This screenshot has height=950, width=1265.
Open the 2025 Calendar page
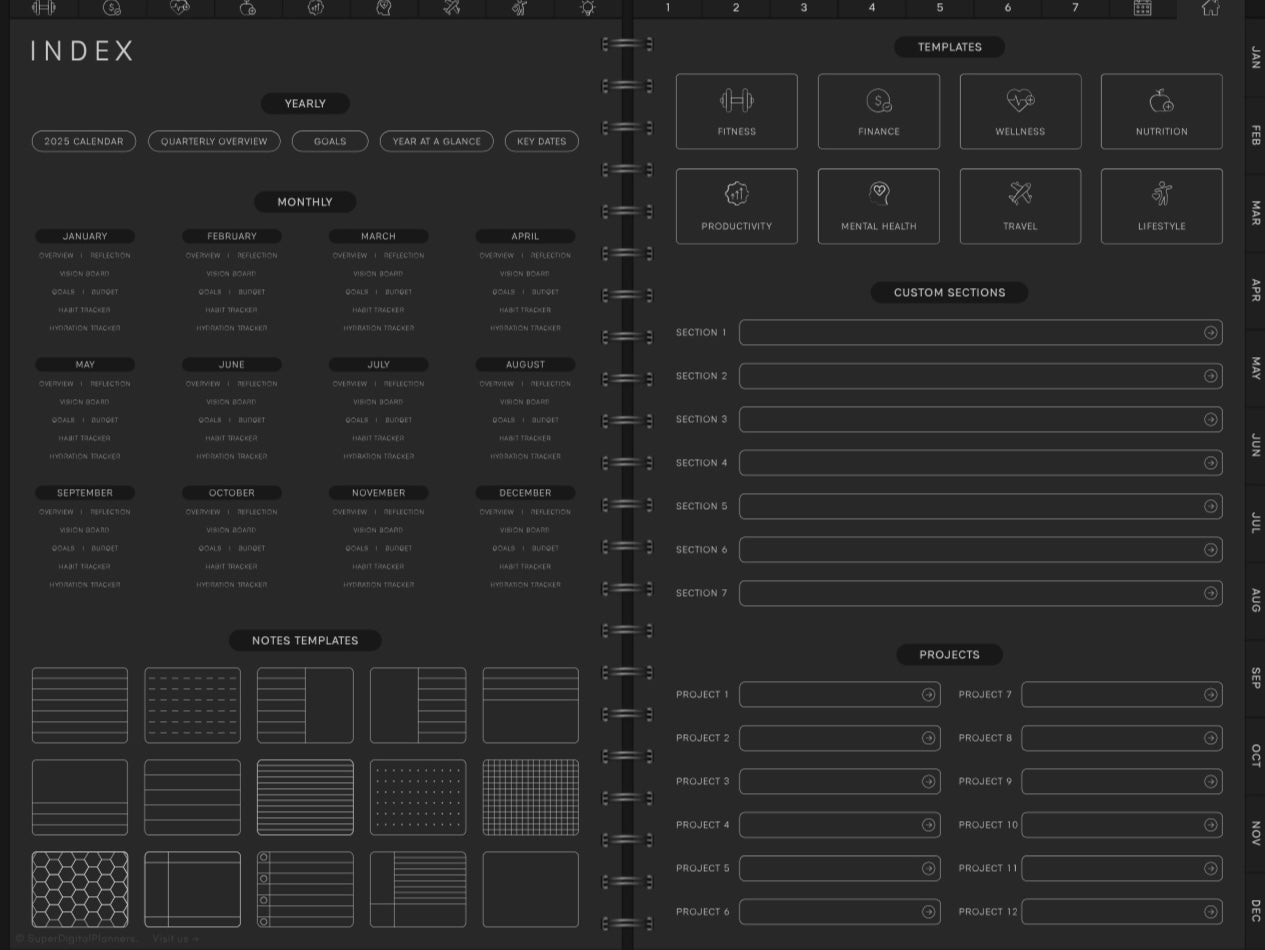84,141
